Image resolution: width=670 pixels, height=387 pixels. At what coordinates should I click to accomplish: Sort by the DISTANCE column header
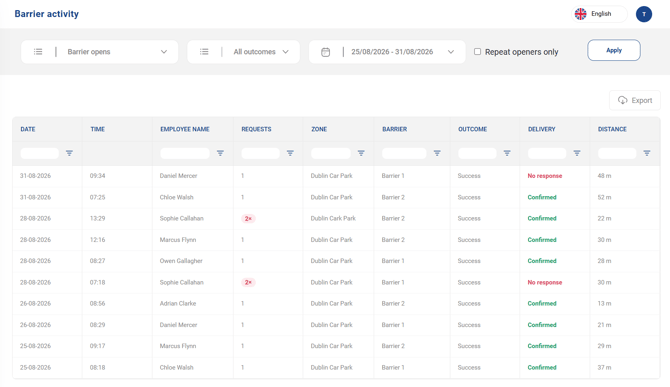click(612, 129)
